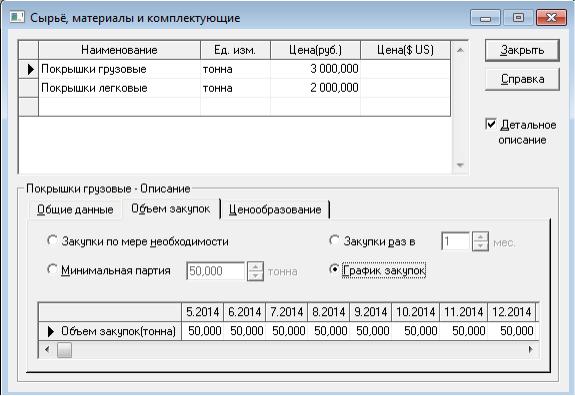Click the 10.2014 column header
Viewport: 575px width, 396px height.
415,312
